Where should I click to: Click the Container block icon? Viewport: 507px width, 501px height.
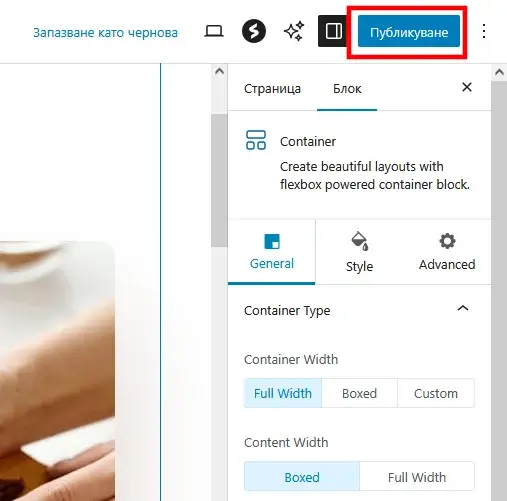256,140
